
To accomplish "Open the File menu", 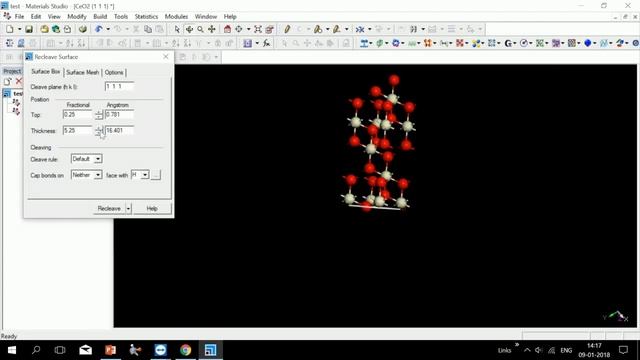I will [x=19, y=17].
